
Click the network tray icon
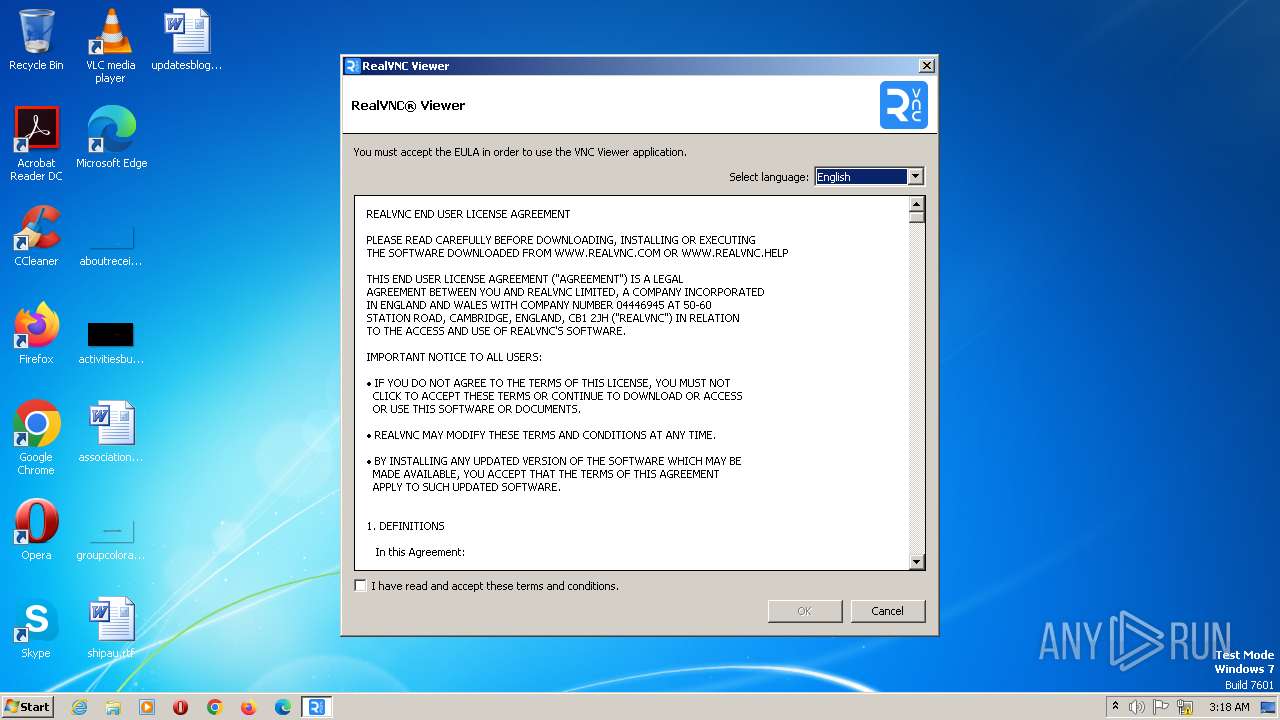[1187, 707]
